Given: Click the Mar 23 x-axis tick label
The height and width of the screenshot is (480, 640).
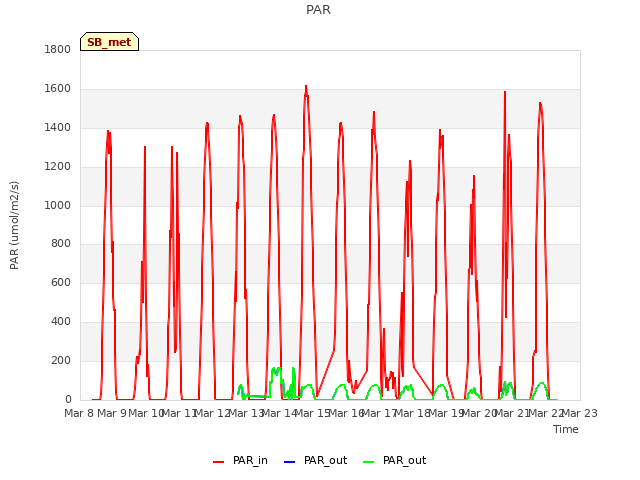Looking at the screenshot, I should [x=580, y=413].
